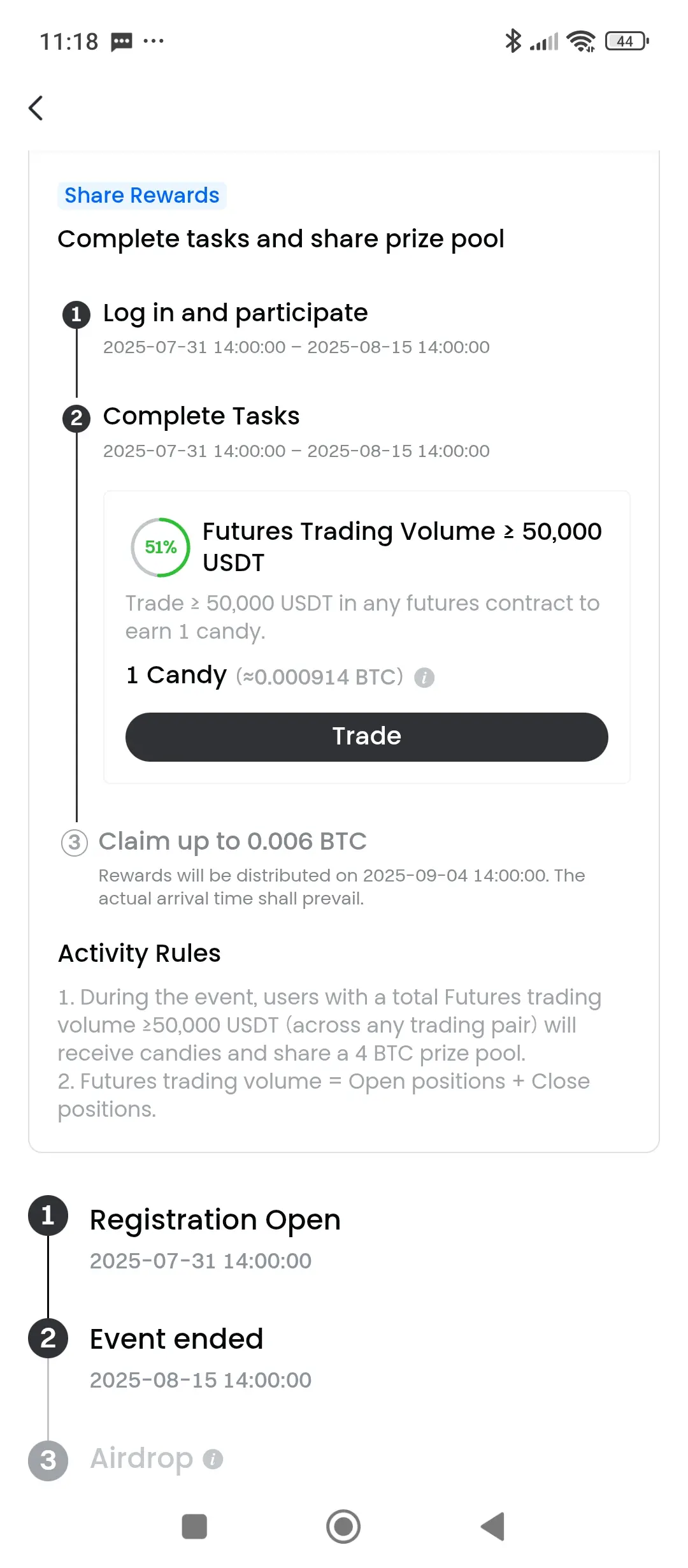Tap step 1 Log in and participate
This screenshot has height=1568, width=688.
(x=236, y=313)
